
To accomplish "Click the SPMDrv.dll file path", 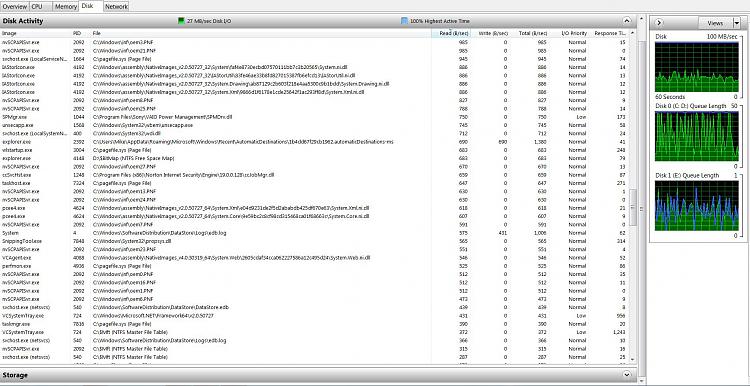I will coord(163,117).
